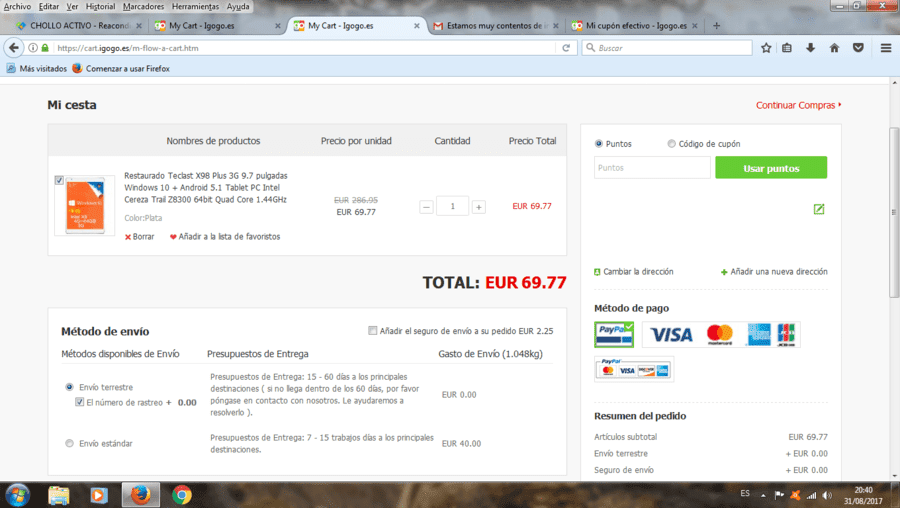Edit address with green pencil icon
The height and width of the screenshot is (508, 900).
[x=819, y=209]
